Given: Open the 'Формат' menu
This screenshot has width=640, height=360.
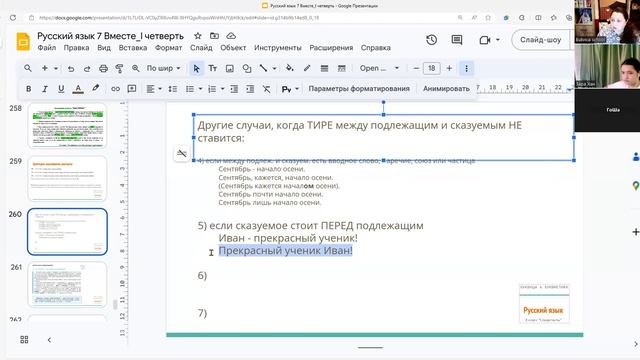Looking at the screenshot, I should (x=169, y=48).
